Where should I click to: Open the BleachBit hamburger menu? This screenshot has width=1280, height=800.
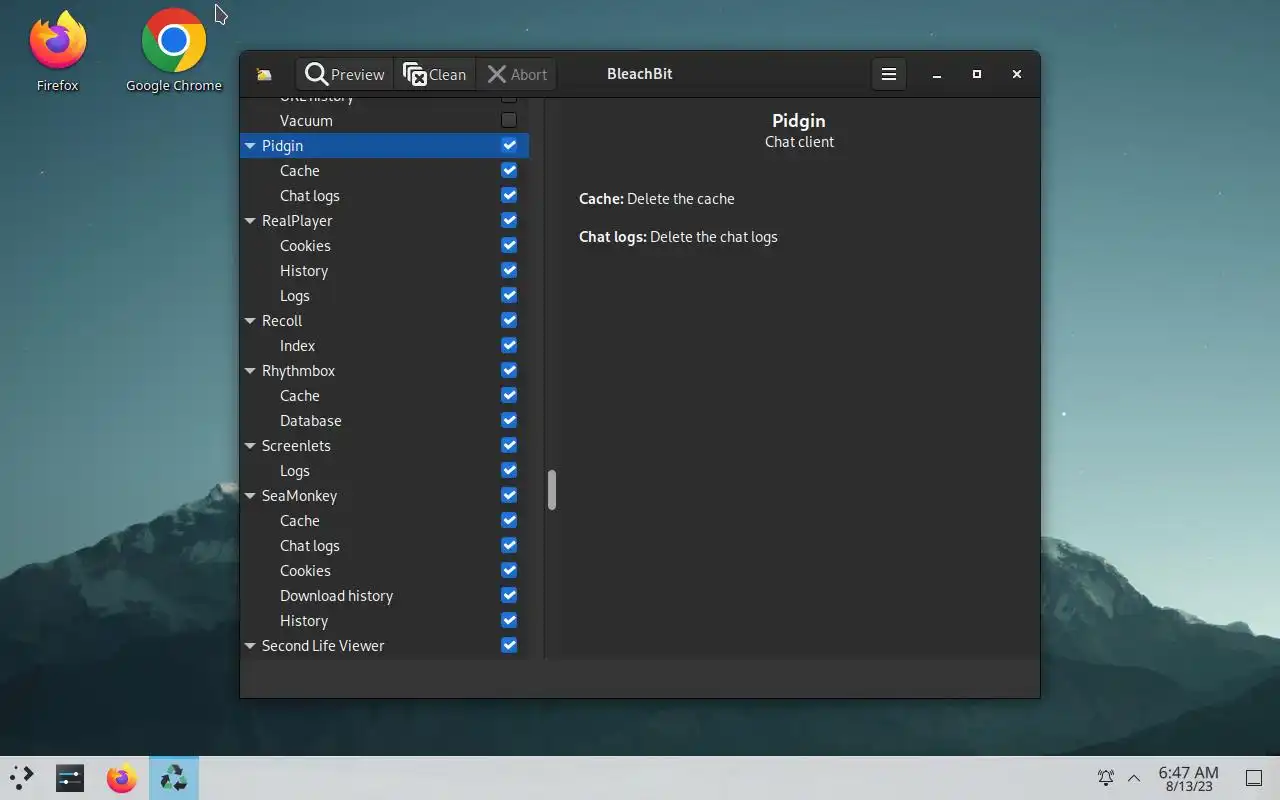tap(888, 74)
